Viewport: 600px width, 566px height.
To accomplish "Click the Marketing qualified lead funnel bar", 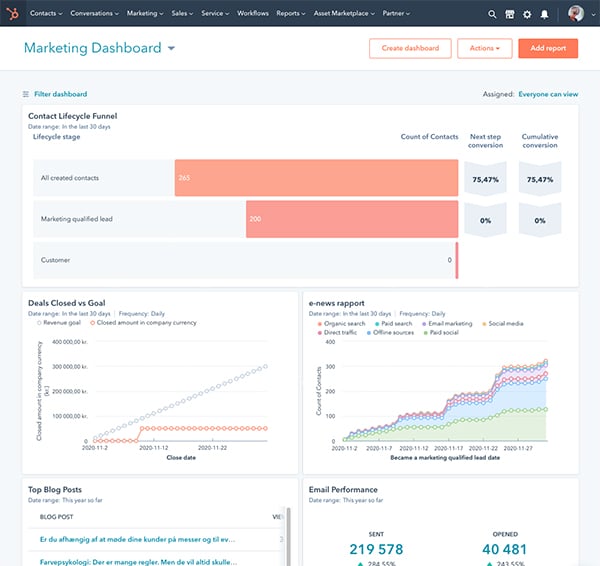I will (352, 219).
